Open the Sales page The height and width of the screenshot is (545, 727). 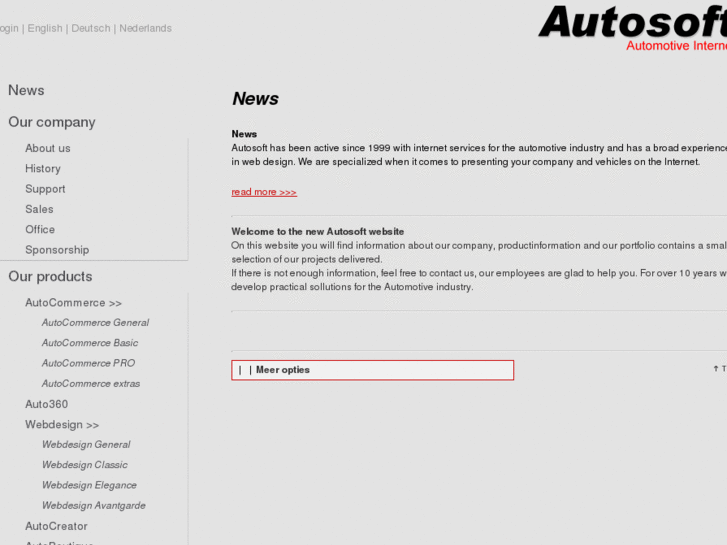coord(39,209)
